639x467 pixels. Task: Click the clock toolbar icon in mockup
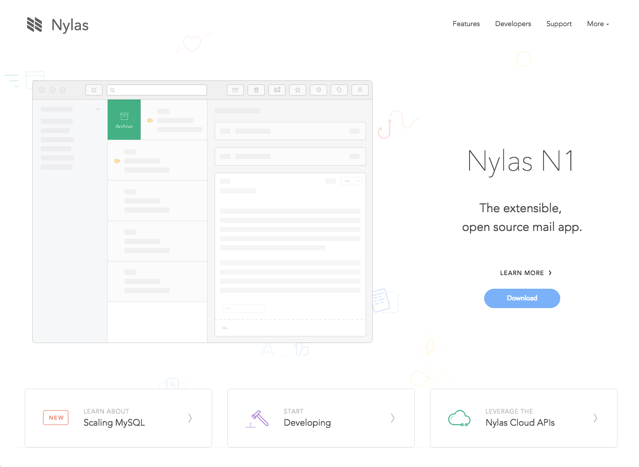(318, 90)
